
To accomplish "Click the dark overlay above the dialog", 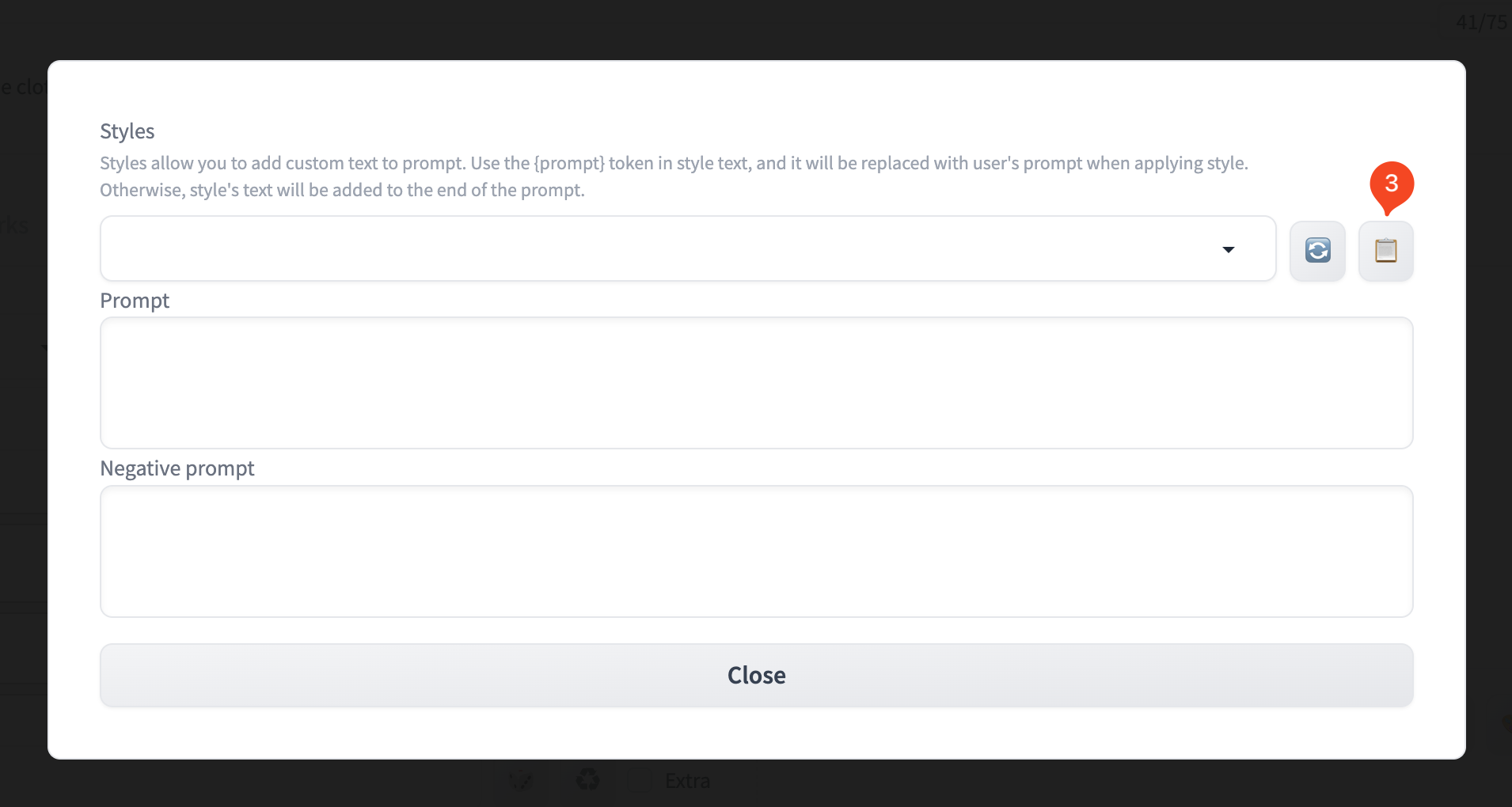I will click(712, 28).
